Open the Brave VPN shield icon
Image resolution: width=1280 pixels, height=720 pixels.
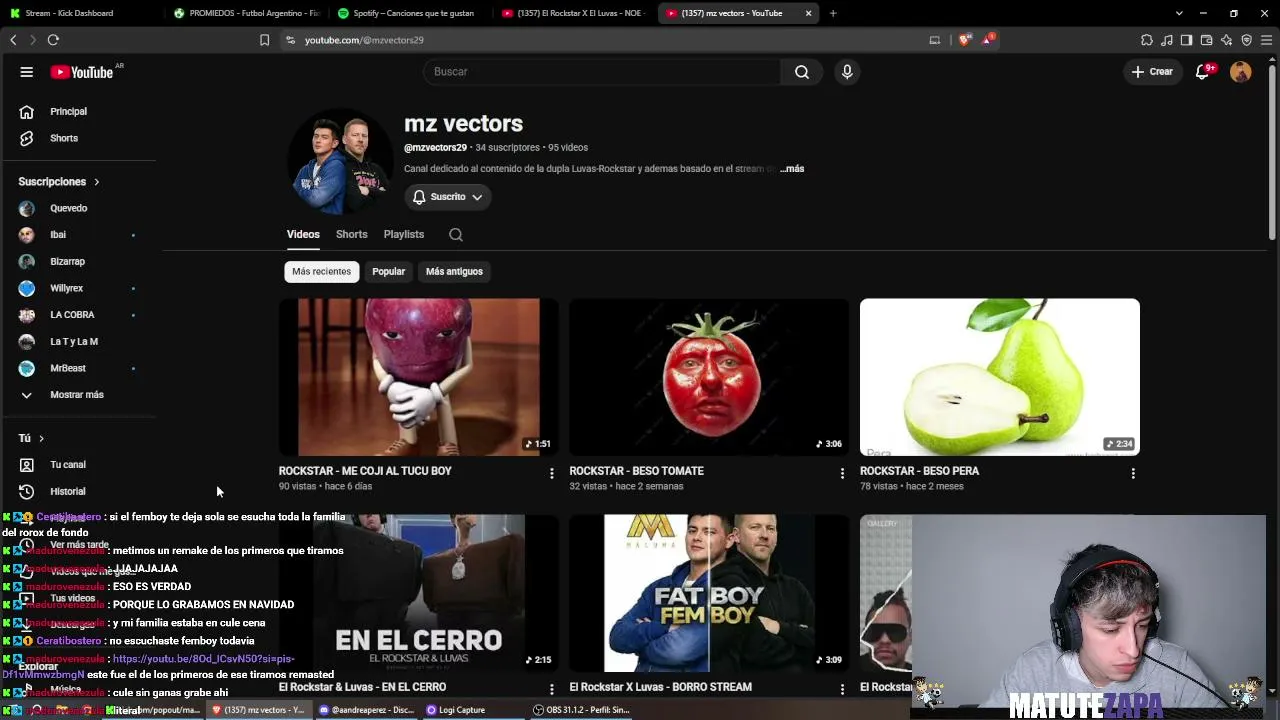[x=1247, y=40]
